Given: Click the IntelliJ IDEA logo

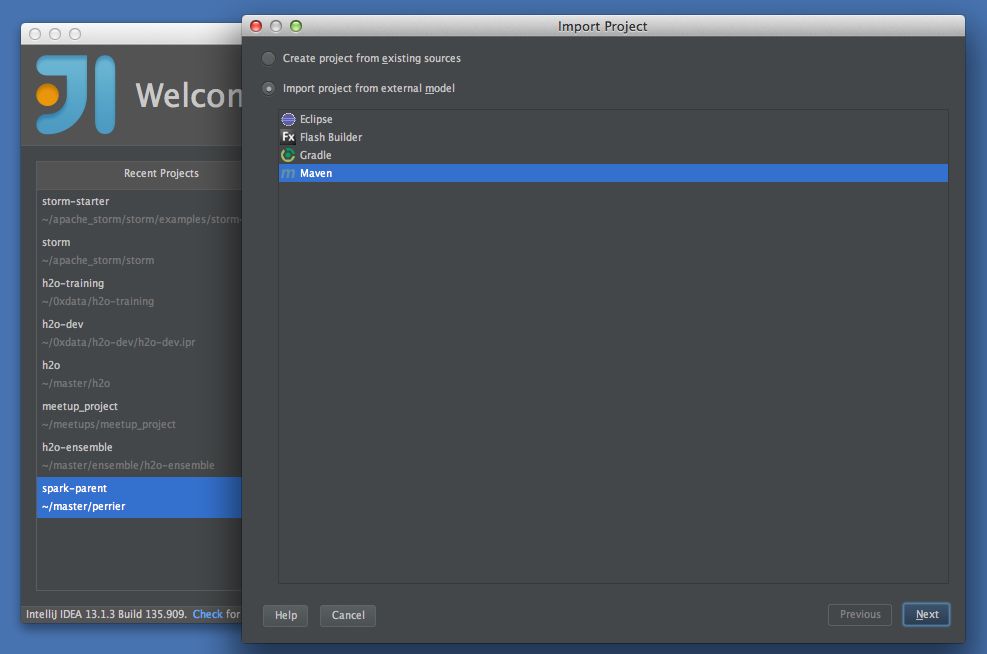Looking at the screenshot, I should click(75, 95).
